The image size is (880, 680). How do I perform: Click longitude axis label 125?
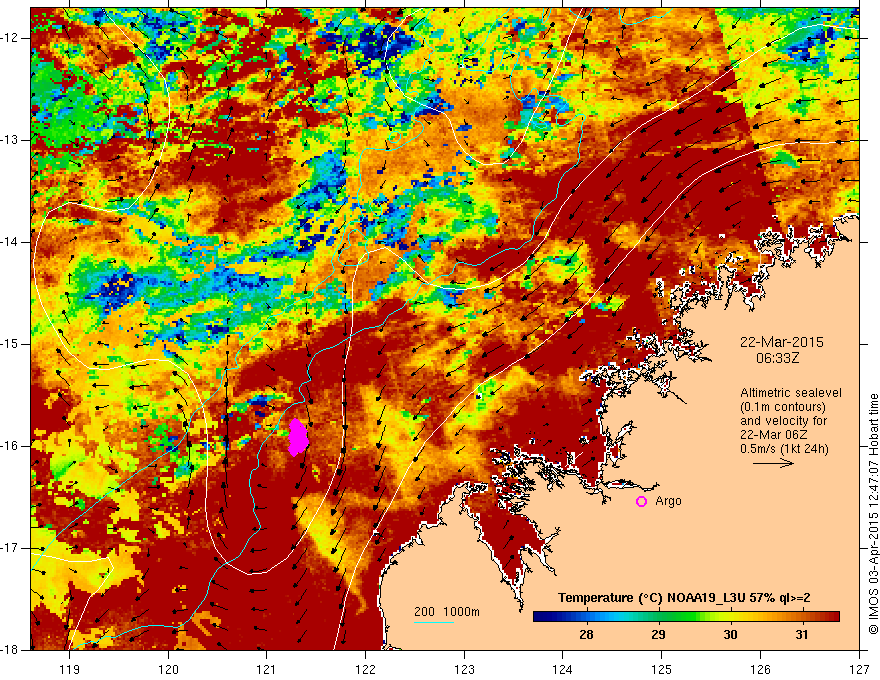pos(662,669)
